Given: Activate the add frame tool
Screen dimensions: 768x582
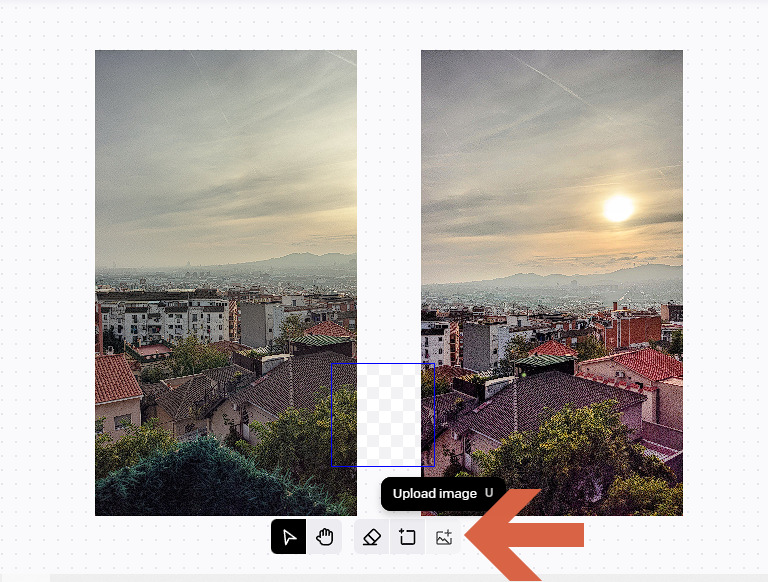Looking at the screenshot, I should (x=407, y=537).
